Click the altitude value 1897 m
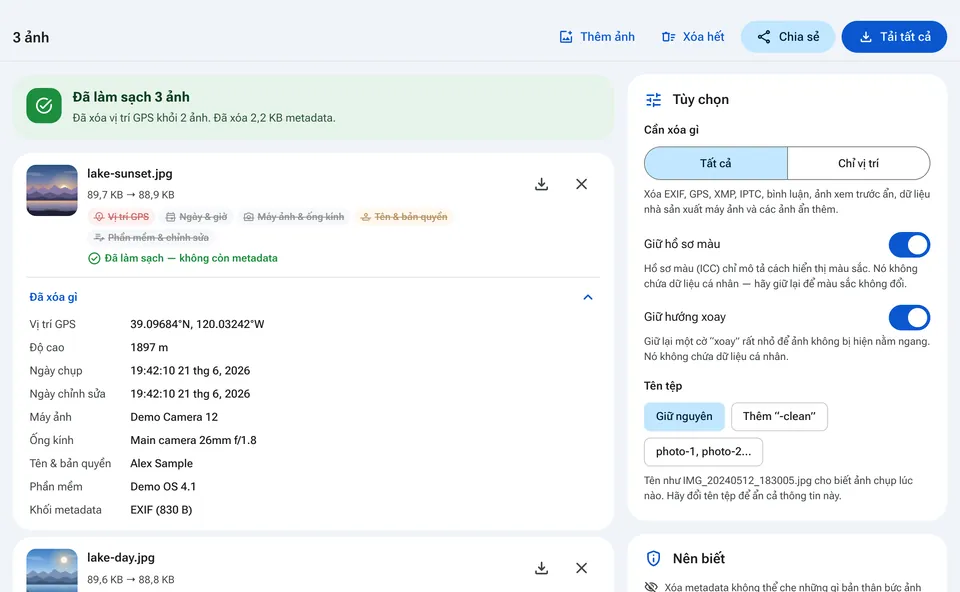 tap(149, 348)
